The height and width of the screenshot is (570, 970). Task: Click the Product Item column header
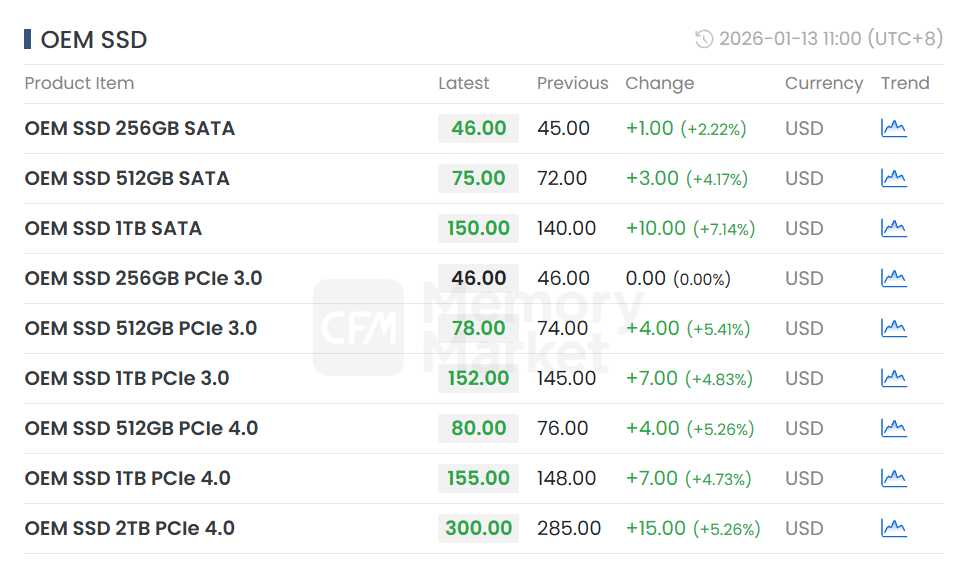[79, 83]
